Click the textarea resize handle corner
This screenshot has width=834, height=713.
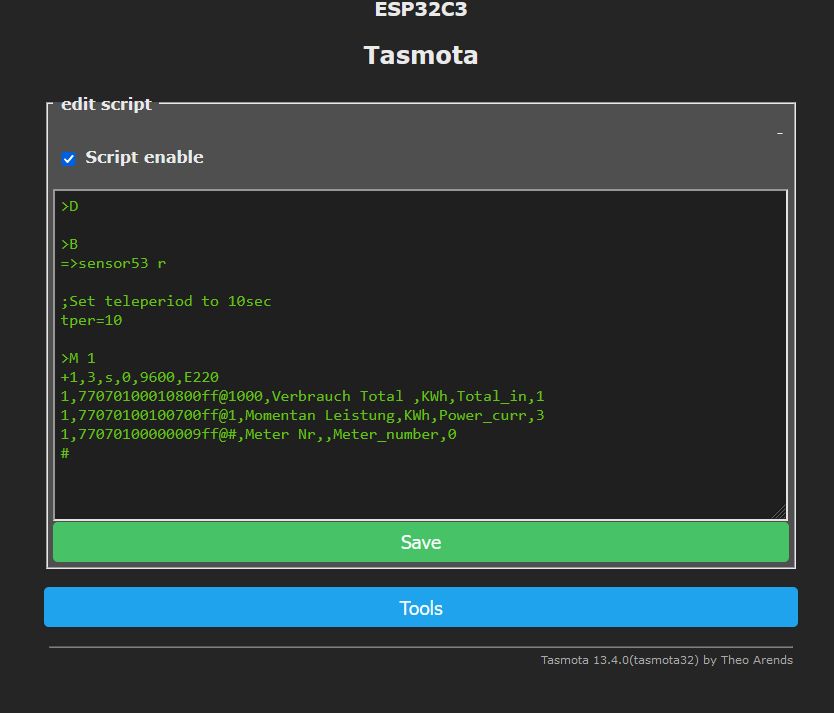pyautogui.click(x=779, y=512)
